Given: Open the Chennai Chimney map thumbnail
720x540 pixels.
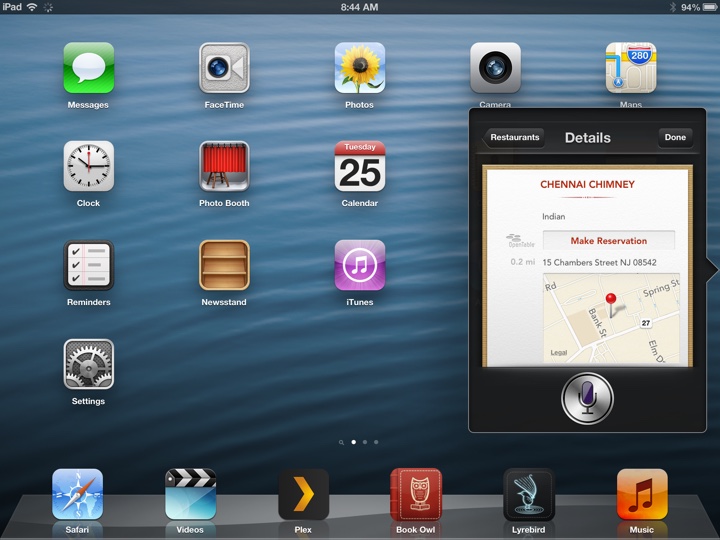Looking at the screenshot, I should coord(611,318).
